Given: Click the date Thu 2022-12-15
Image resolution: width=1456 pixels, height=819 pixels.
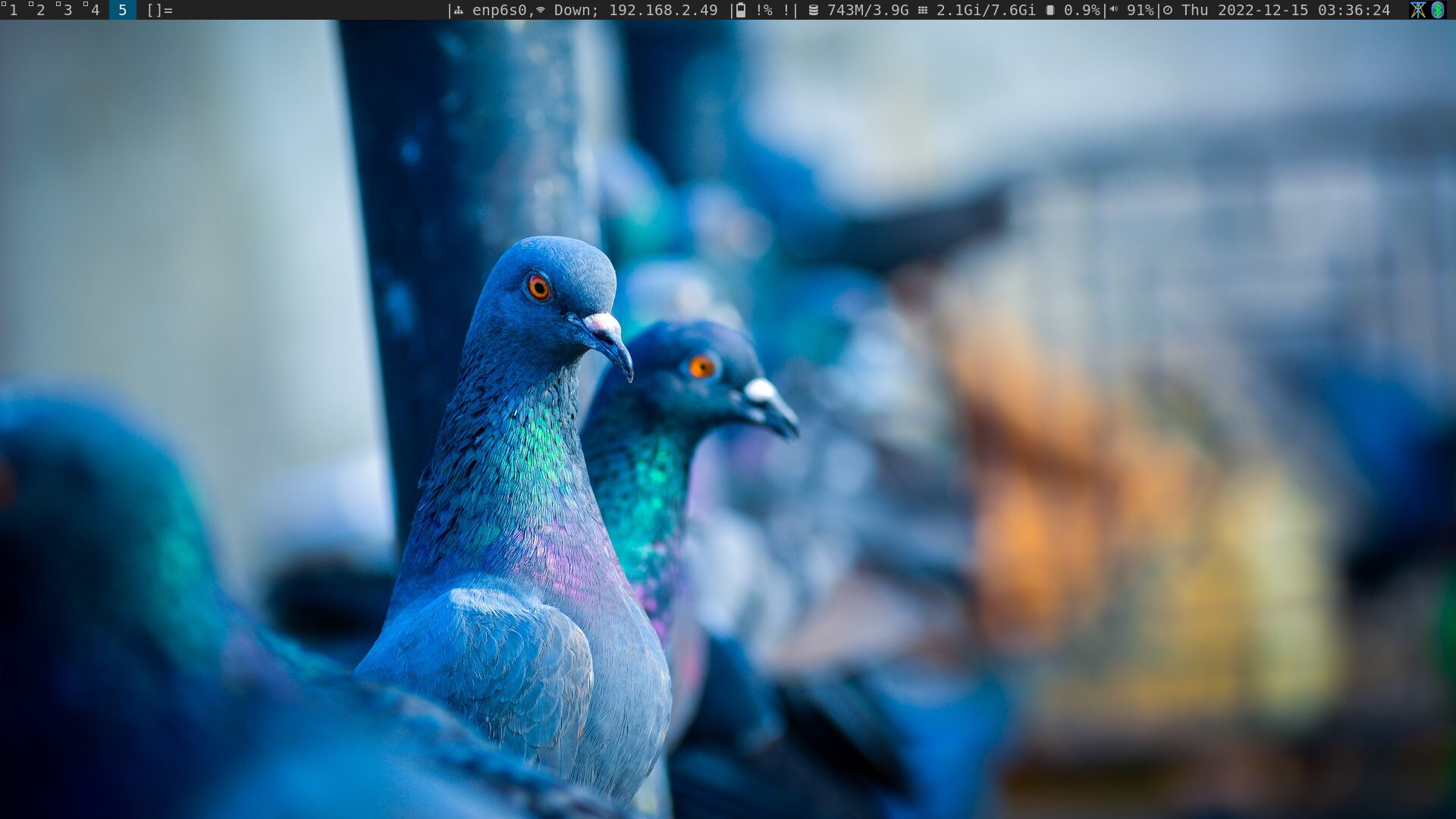Looking at the screenshot, I should 1245,10.
